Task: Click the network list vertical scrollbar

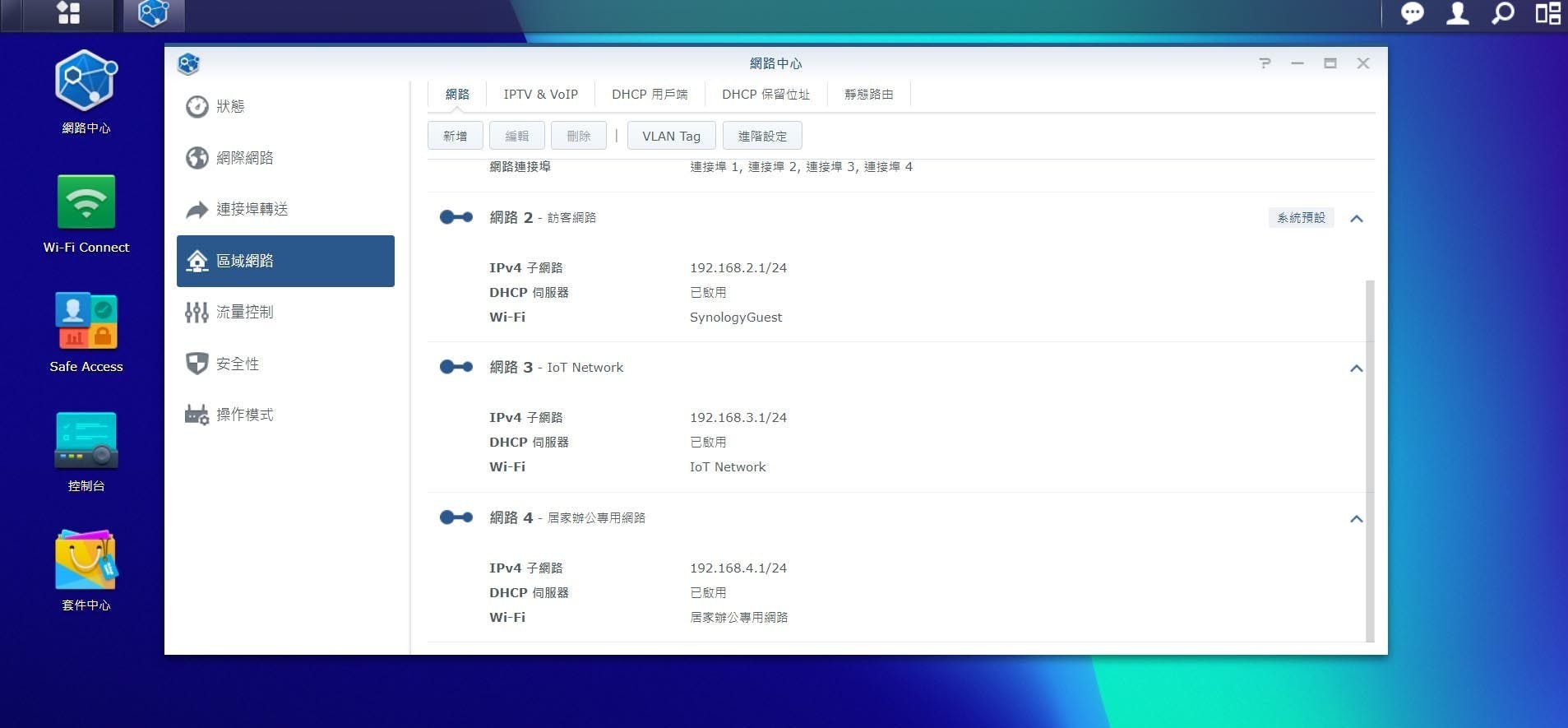Action: click(1369, 459)
